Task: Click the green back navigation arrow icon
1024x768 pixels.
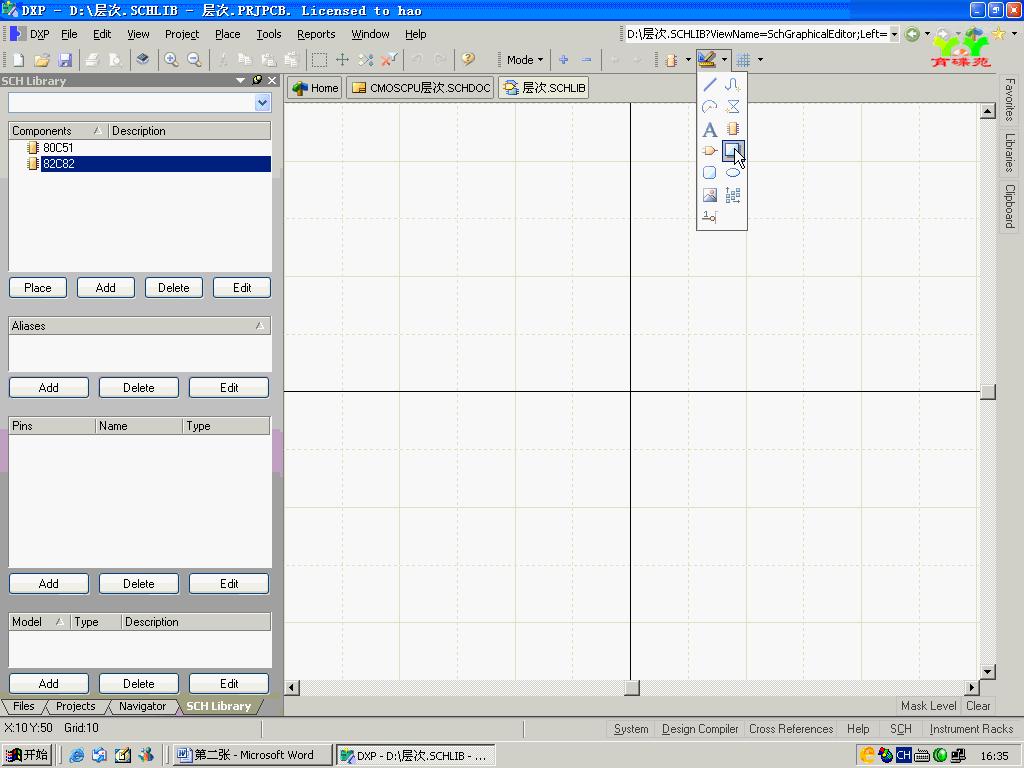Action: point(912,34)
